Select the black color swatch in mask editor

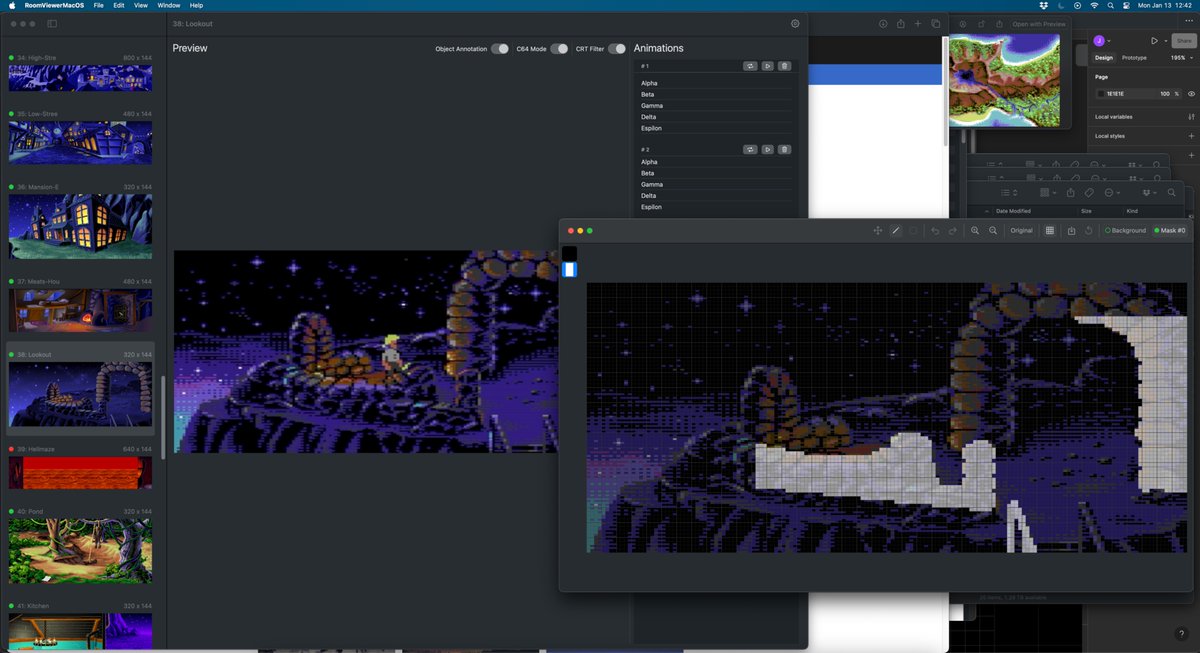[569, 254]
